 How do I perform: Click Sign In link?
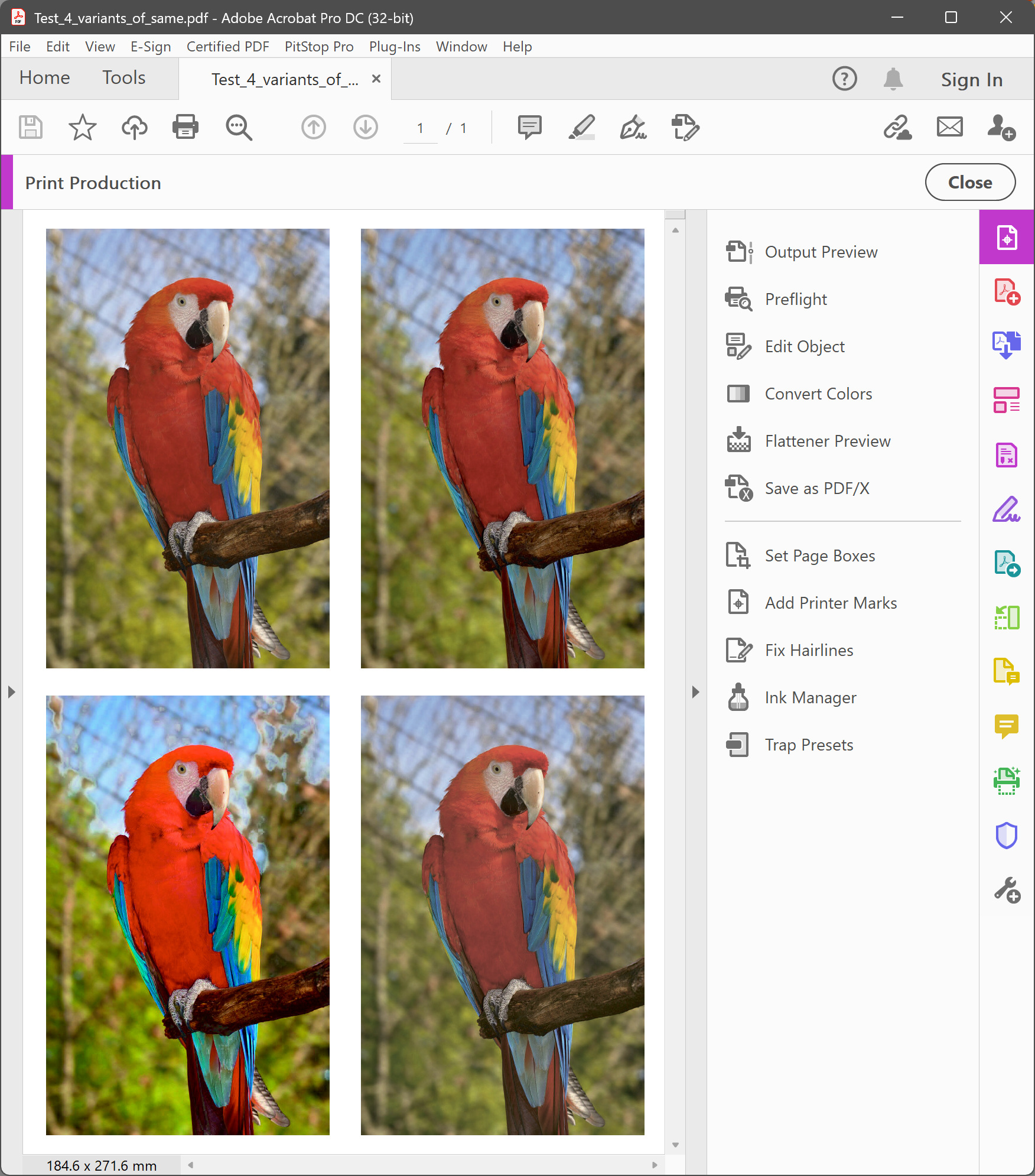point(971,80)
